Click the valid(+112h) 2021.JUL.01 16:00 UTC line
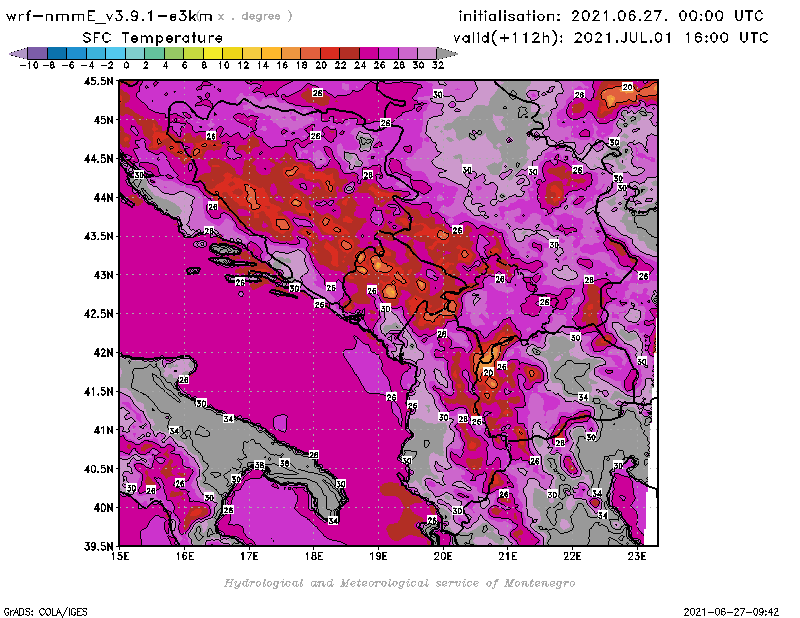 pos(611,38)
